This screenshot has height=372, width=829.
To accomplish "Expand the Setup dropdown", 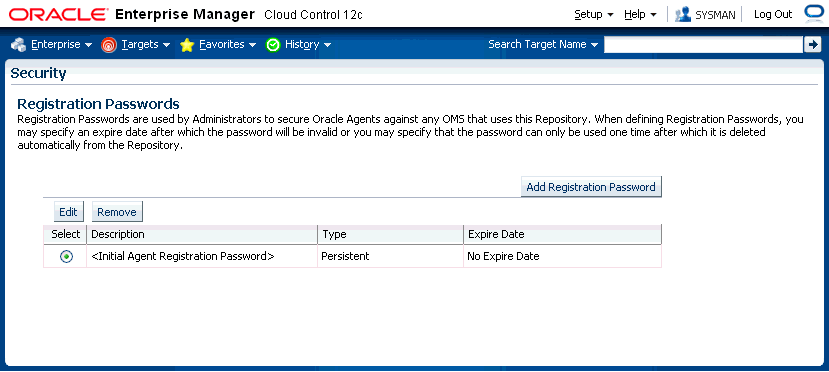I will 594,14.
